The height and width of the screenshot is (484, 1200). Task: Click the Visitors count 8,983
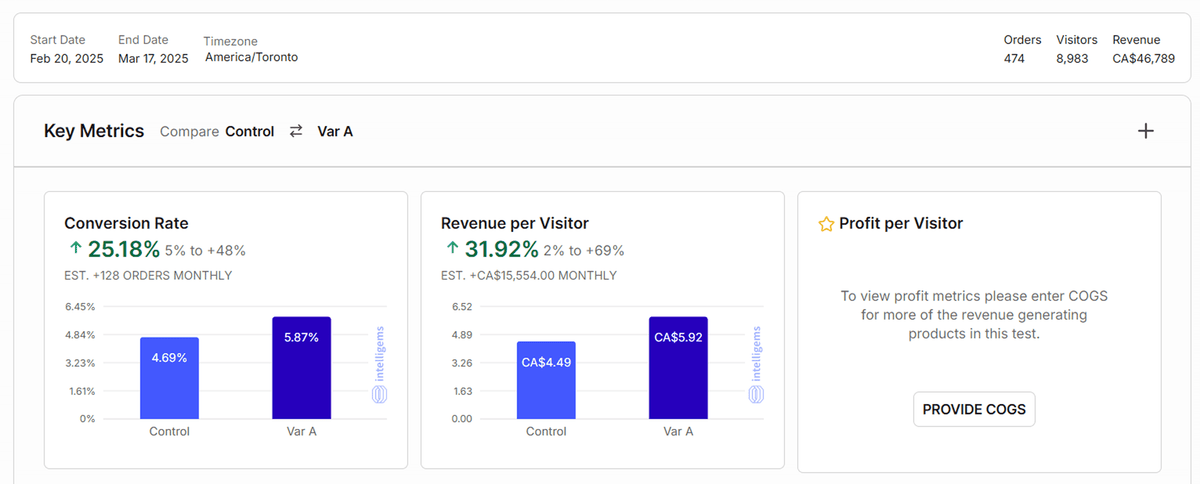[x=1072, y=59]
